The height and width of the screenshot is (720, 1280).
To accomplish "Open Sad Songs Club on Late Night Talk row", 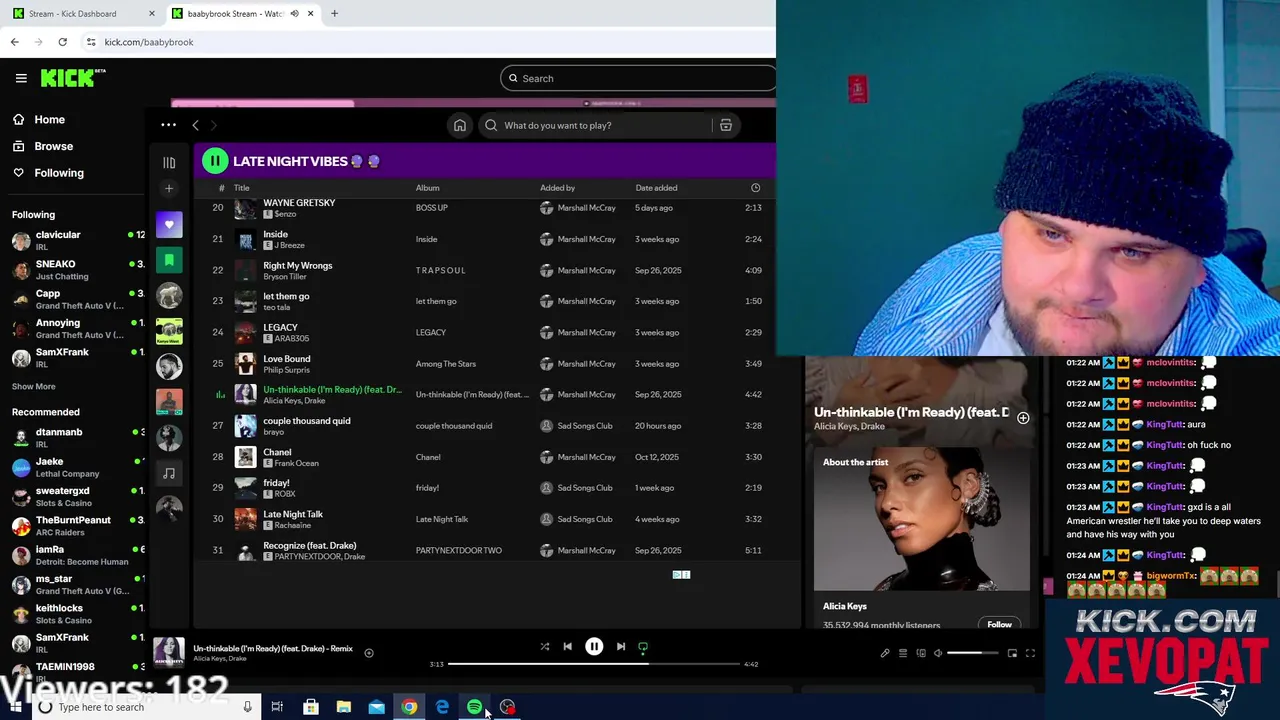I will click(585, 519).
